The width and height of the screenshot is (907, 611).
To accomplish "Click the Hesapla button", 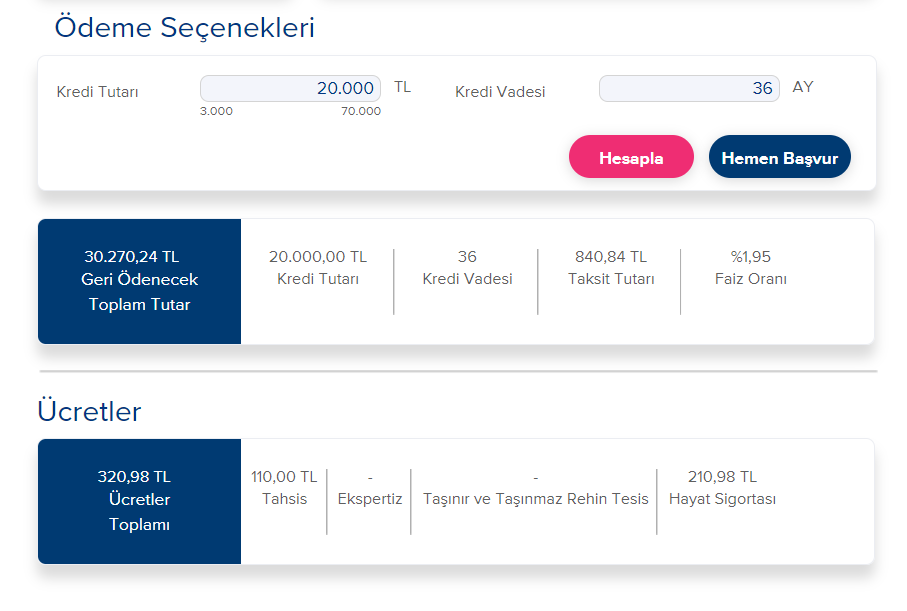I will 631,156.
